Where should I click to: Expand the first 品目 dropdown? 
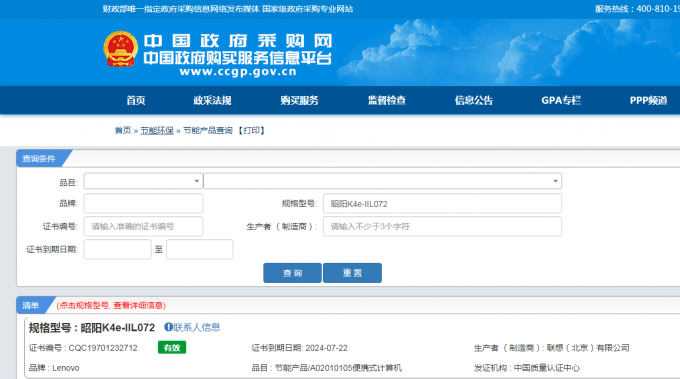coord(143,181)
